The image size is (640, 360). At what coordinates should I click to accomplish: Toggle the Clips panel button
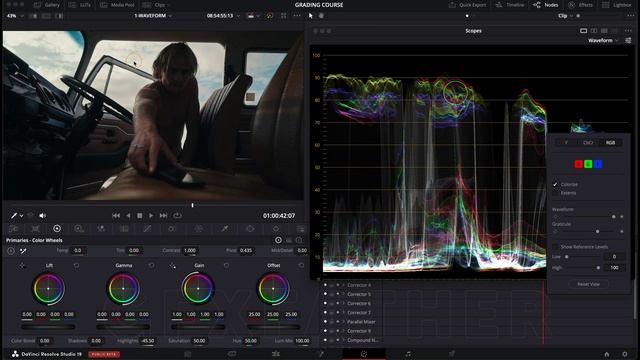click(x=154, y=5)
